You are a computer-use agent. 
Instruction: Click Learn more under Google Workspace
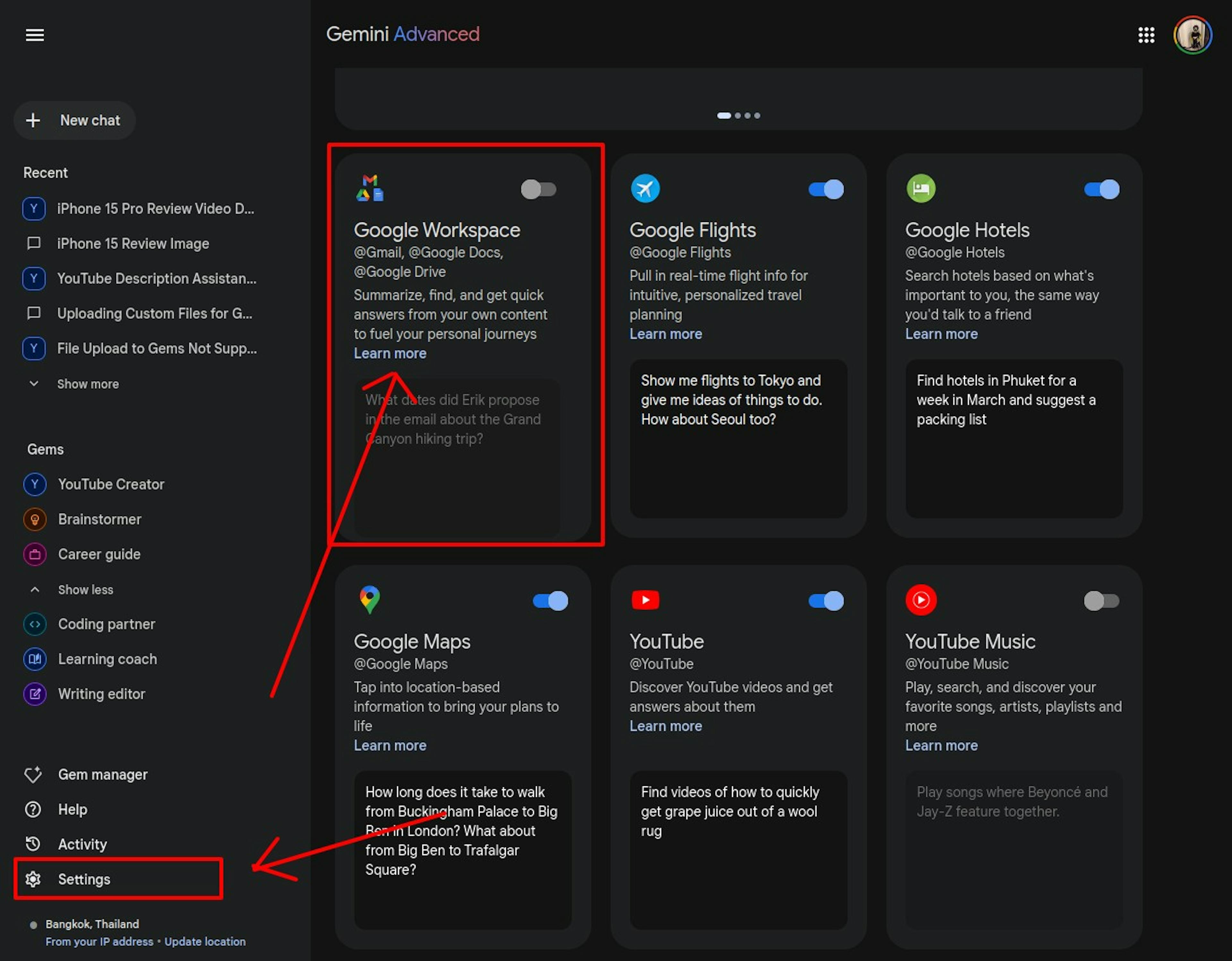(390, 353)
